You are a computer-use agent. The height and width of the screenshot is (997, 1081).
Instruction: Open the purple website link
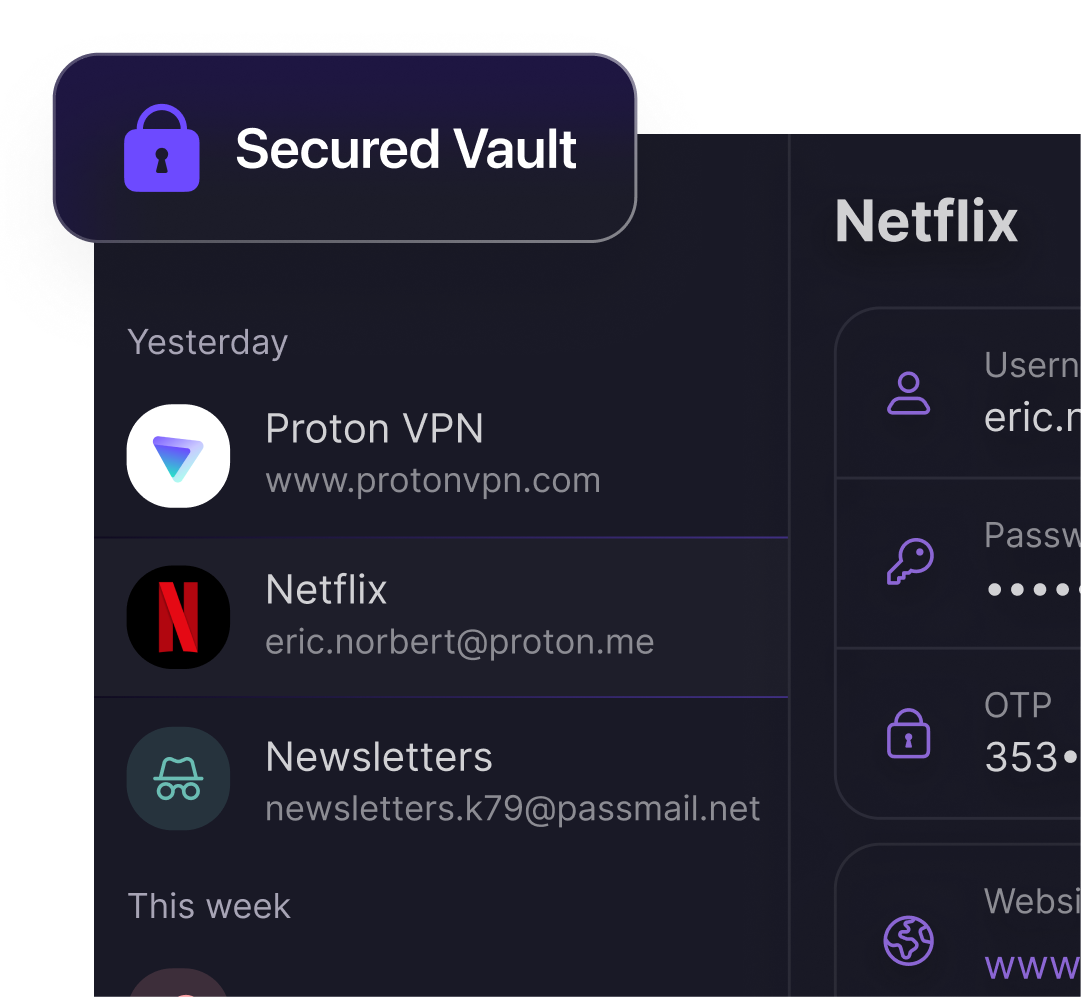1031,966
